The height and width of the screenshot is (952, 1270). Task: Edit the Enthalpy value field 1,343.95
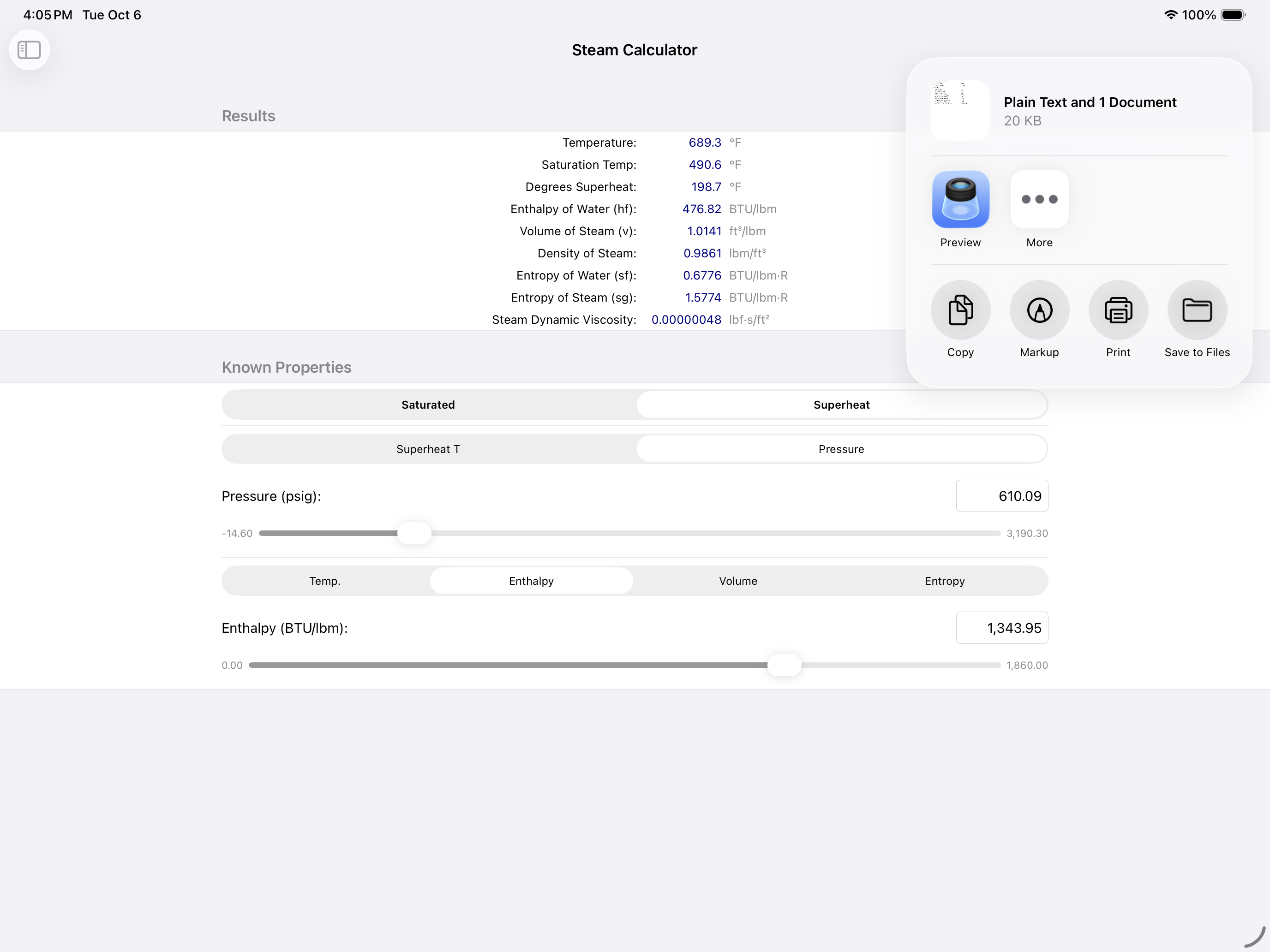[1002, 628]
